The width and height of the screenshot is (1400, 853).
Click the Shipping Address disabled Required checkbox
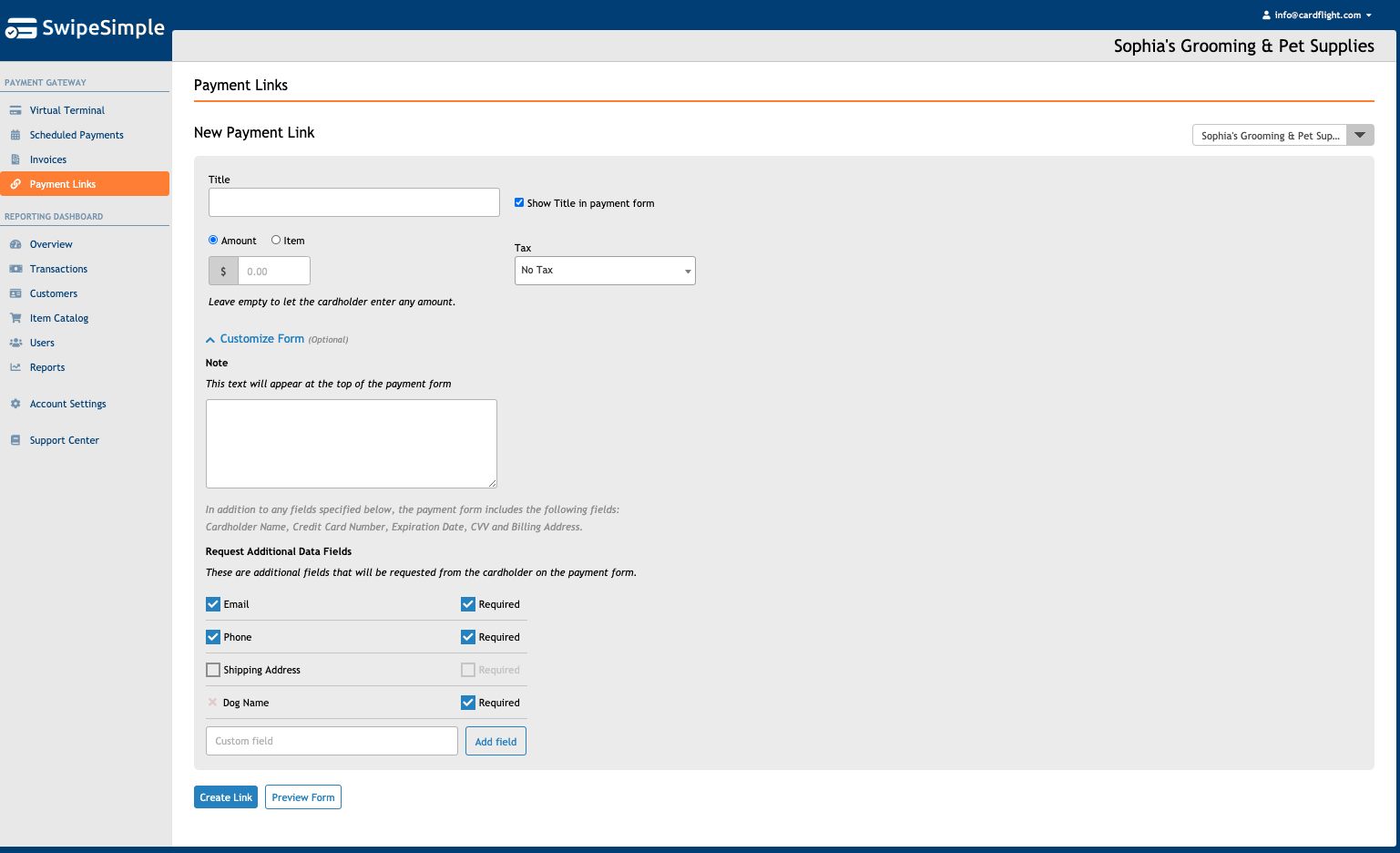[468, 670]
